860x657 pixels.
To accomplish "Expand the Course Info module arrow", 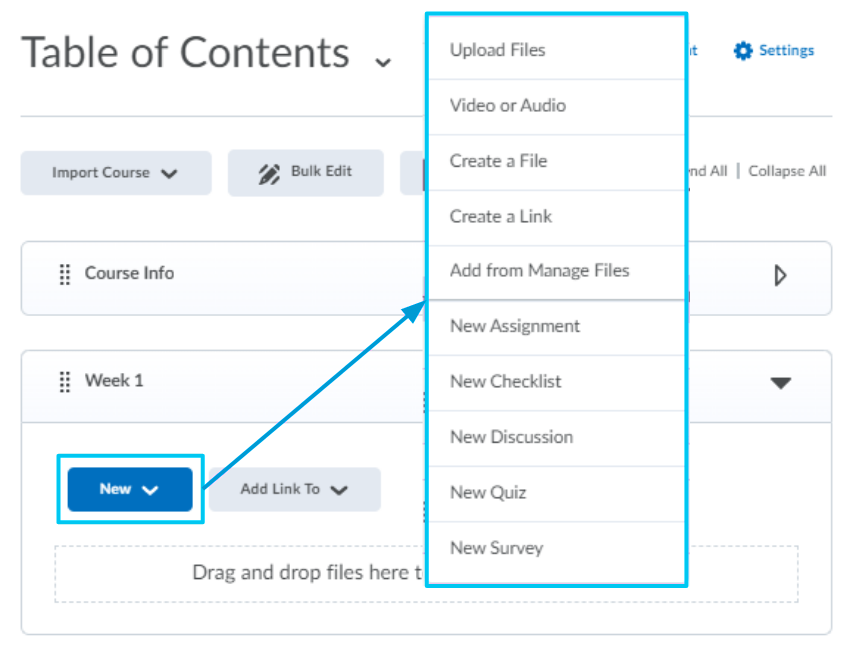I will tap(780, 275).
